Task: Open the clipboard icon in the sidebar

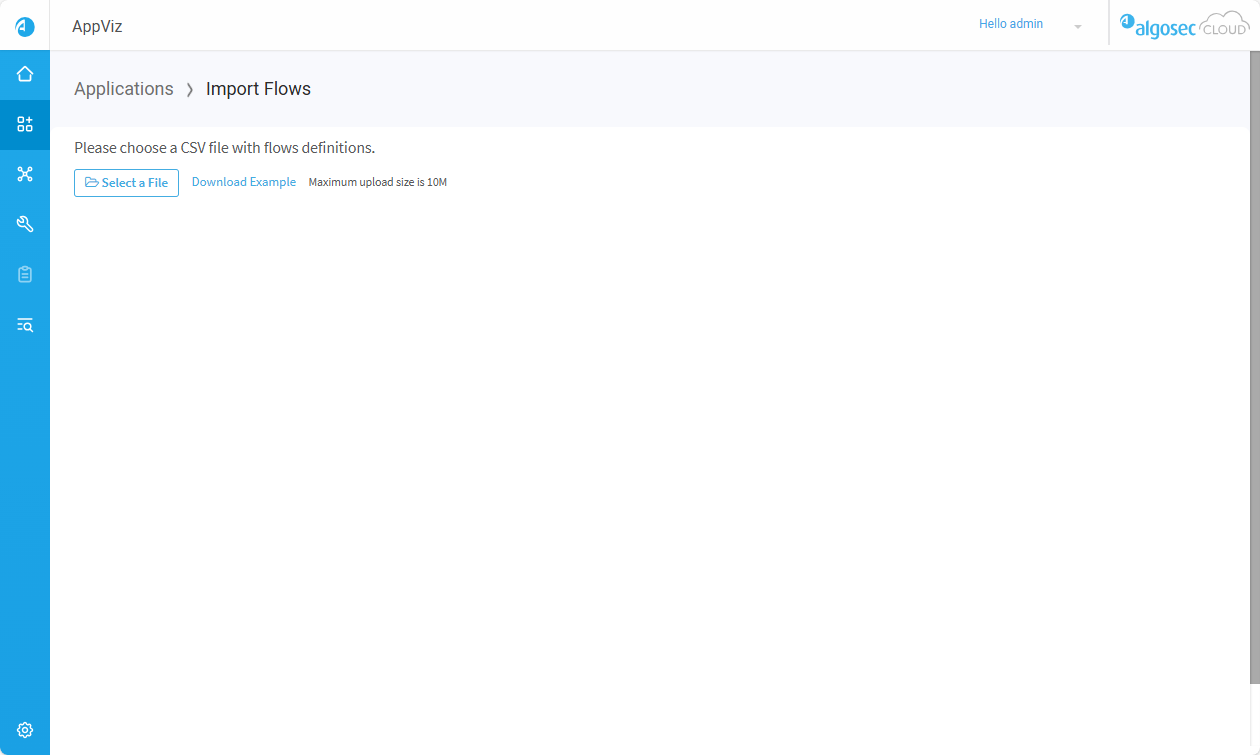Action: (25, 274)
